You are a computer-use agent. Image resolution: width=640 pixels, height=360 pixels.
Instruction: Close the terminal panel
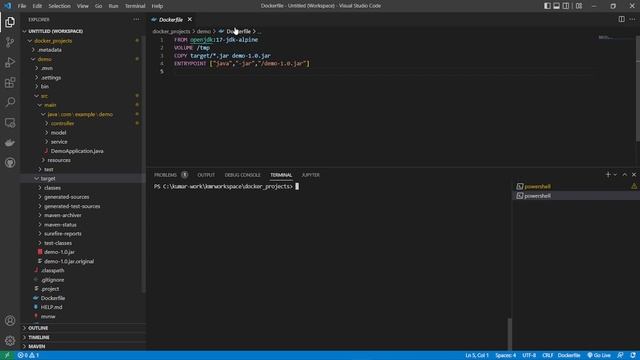pos(634,175)
